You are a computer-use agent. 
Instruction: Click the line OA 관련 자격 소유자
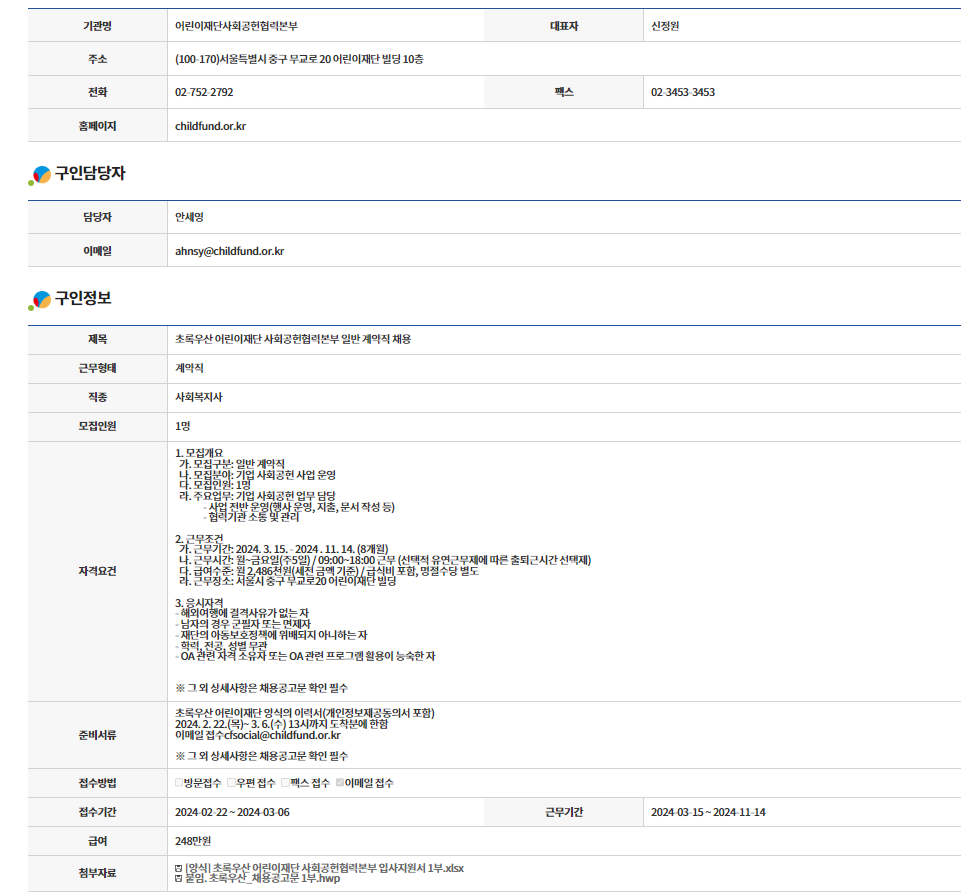click(x=306, y=656)
